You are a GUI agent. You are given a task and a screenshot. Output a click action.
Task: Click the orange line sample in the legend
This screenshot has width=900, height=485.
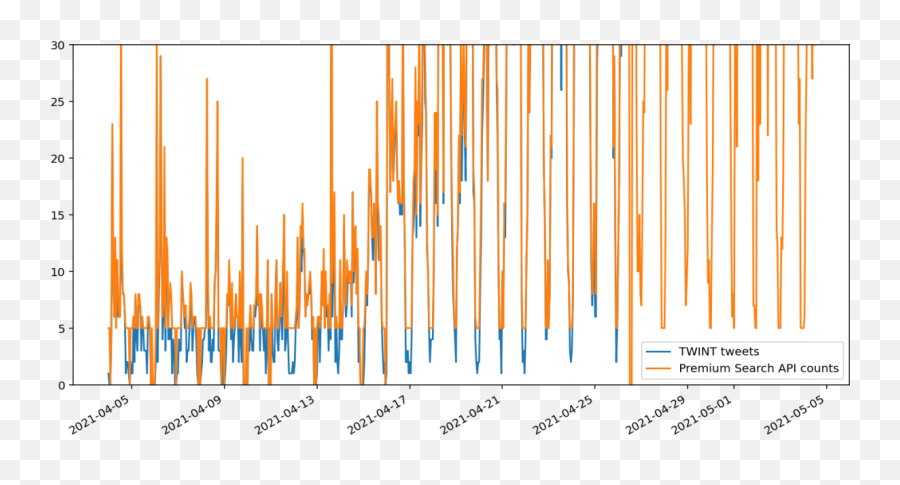[658, 368]
